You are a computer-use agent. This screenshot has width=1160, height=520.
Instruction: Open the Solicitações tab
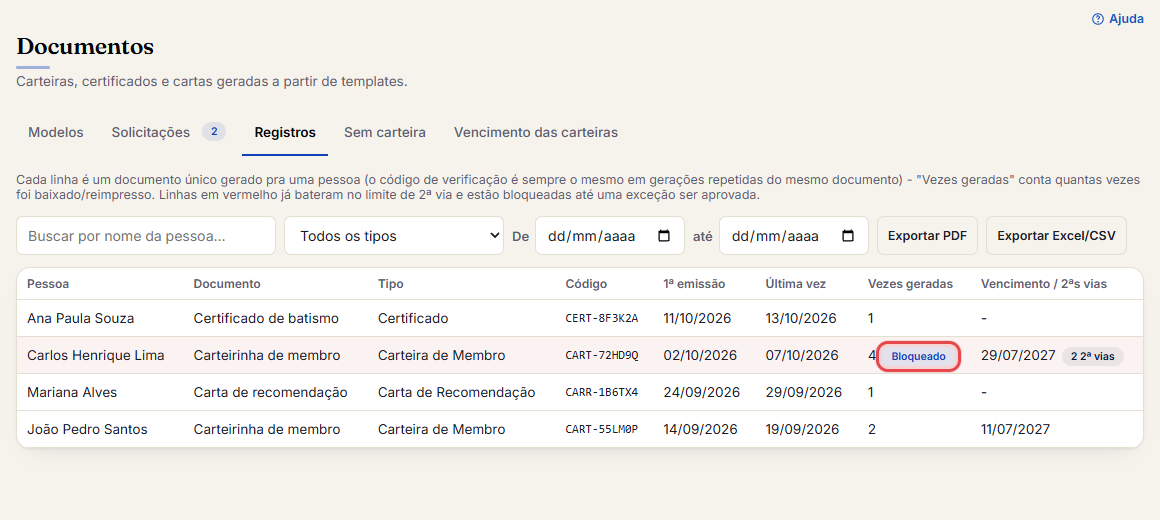pos(169,132)
